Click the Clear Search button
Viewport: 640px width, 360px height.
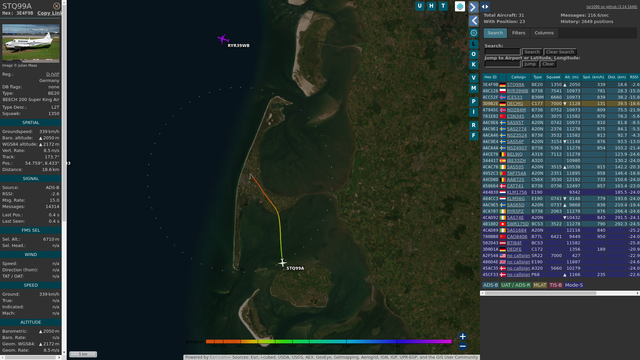click(560, 52)
